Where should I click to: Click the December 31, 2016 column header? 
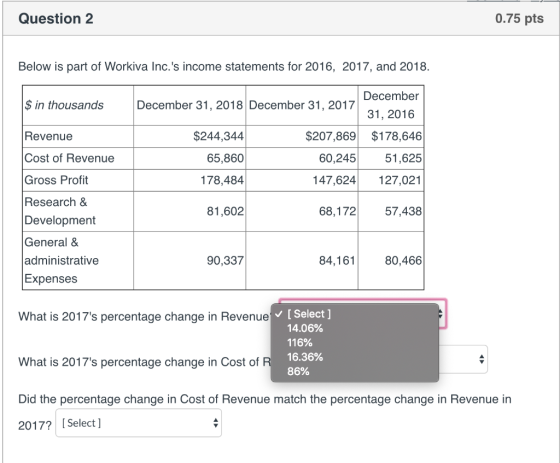coord(391,105)
